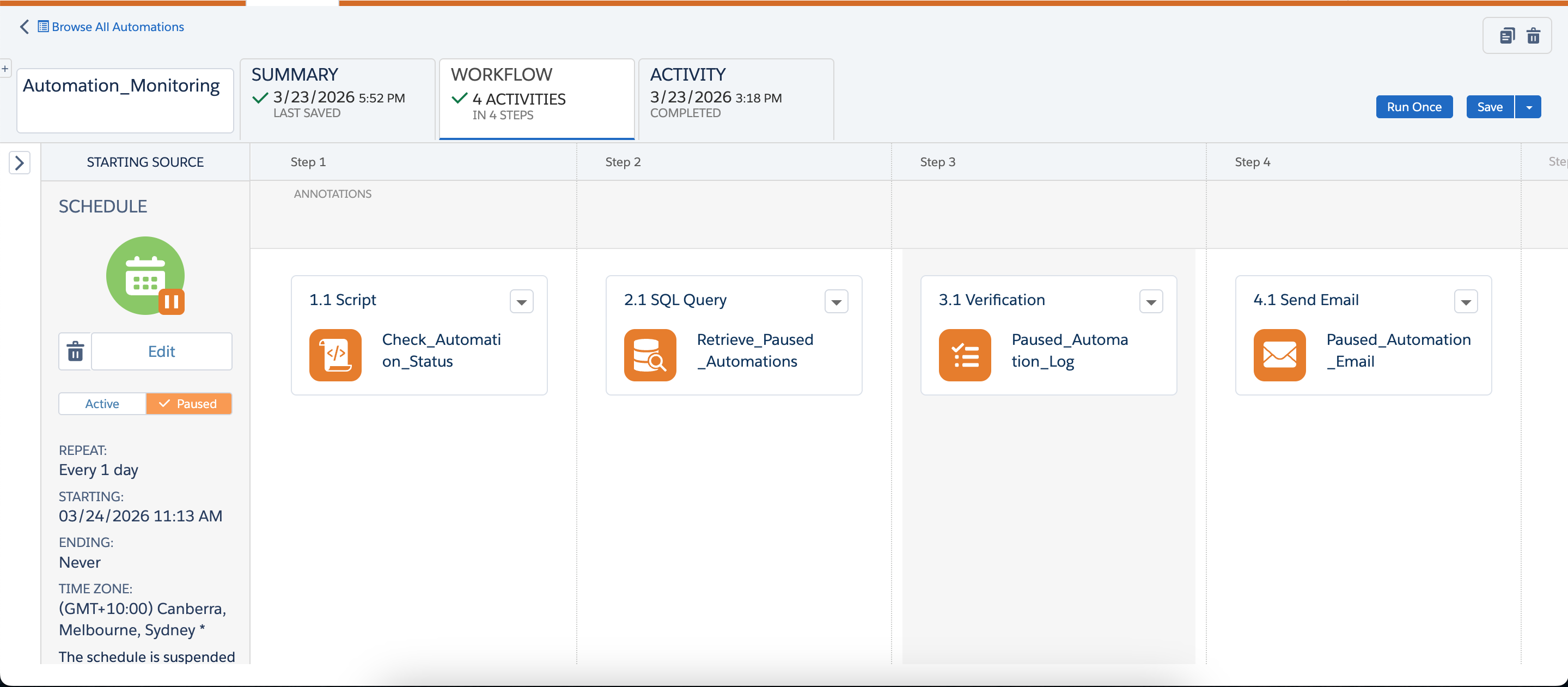The width and height of the screenshot is (1568, 687).
Task: Click the STARTING SOURCE header
Action: coord(145,162)
